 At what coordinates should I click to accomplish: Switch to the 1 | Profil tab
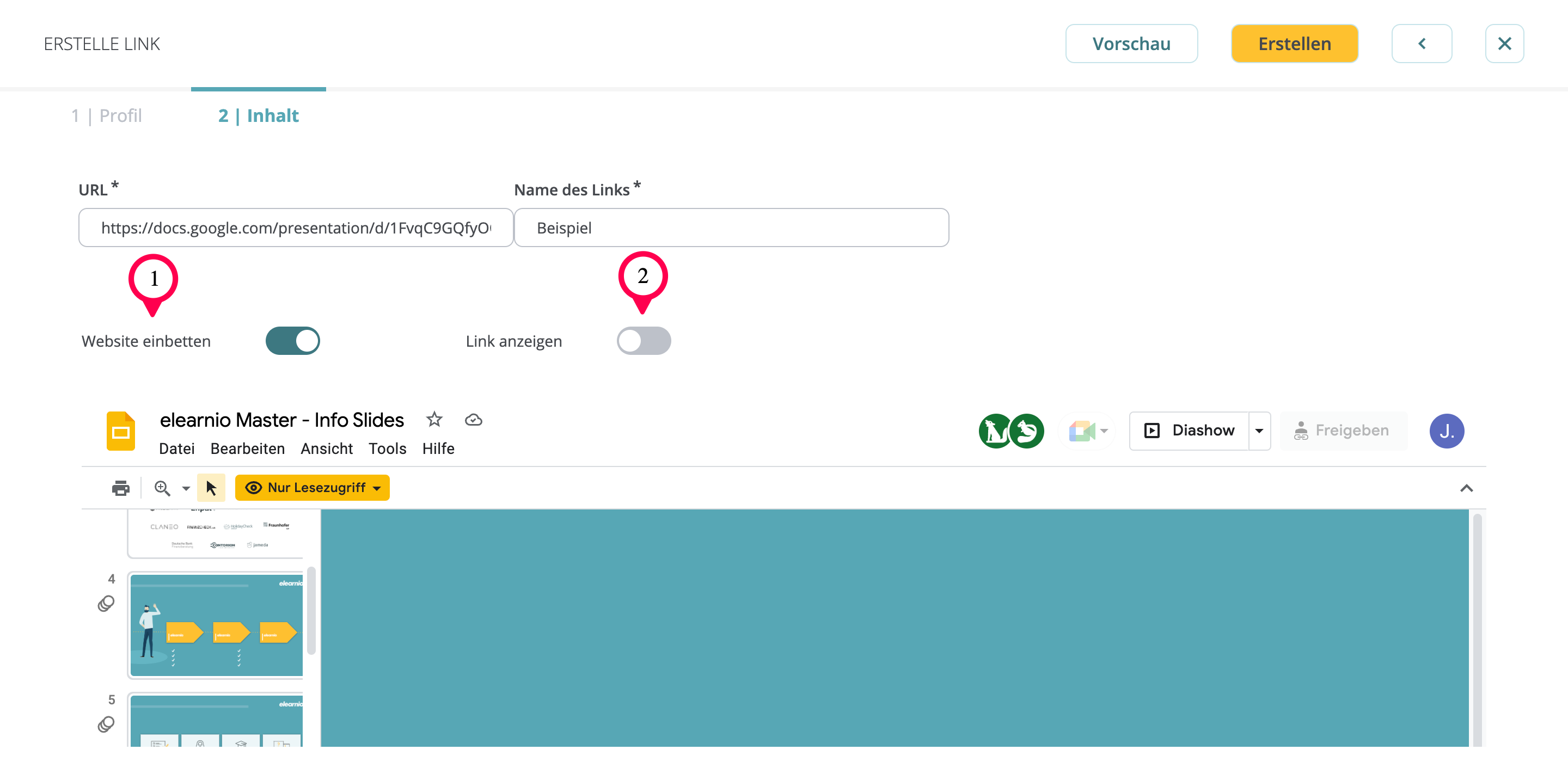107,115
